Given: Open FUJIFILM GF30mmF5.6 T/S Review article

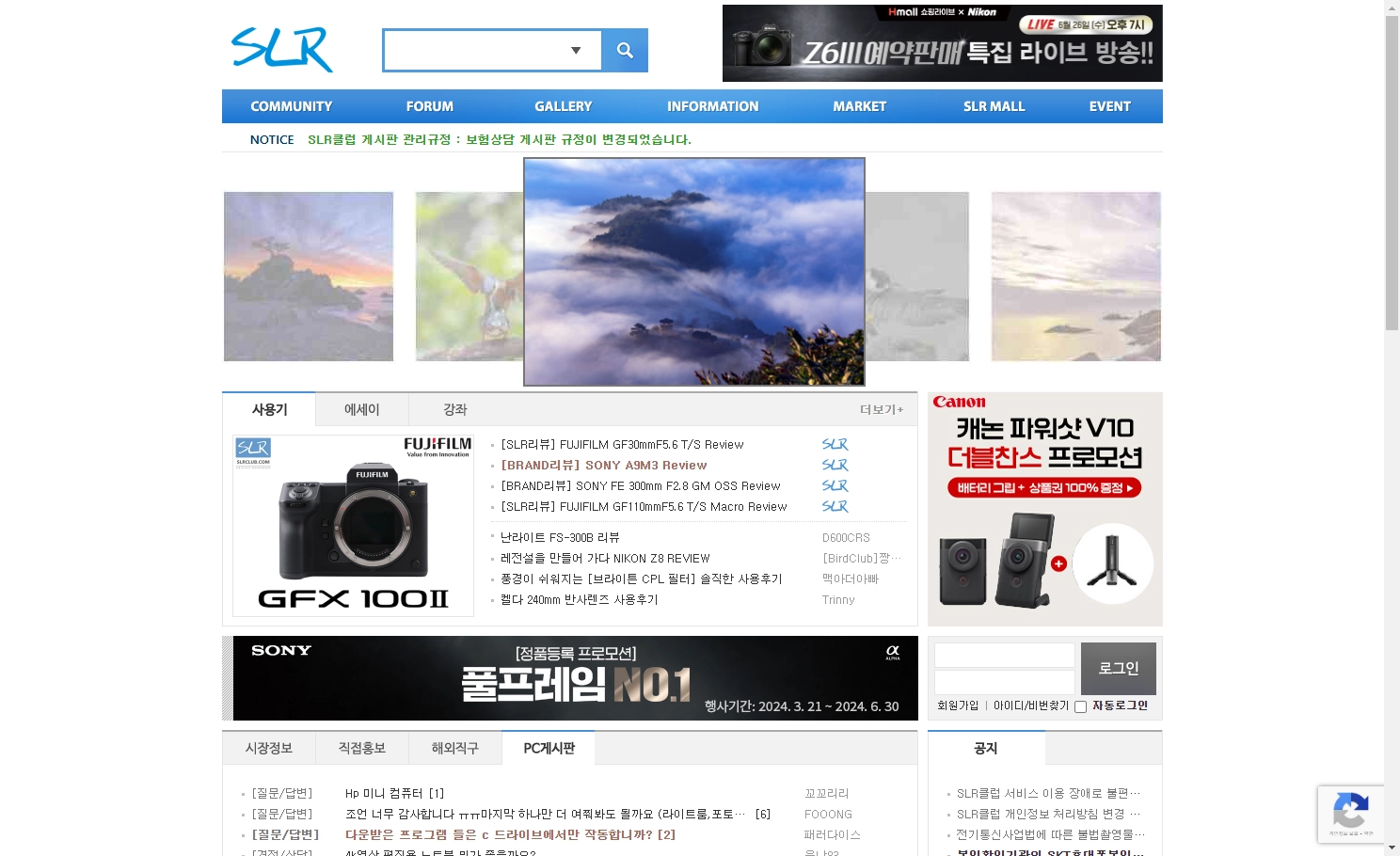Looking at the screenshot, I should [622, 445].
